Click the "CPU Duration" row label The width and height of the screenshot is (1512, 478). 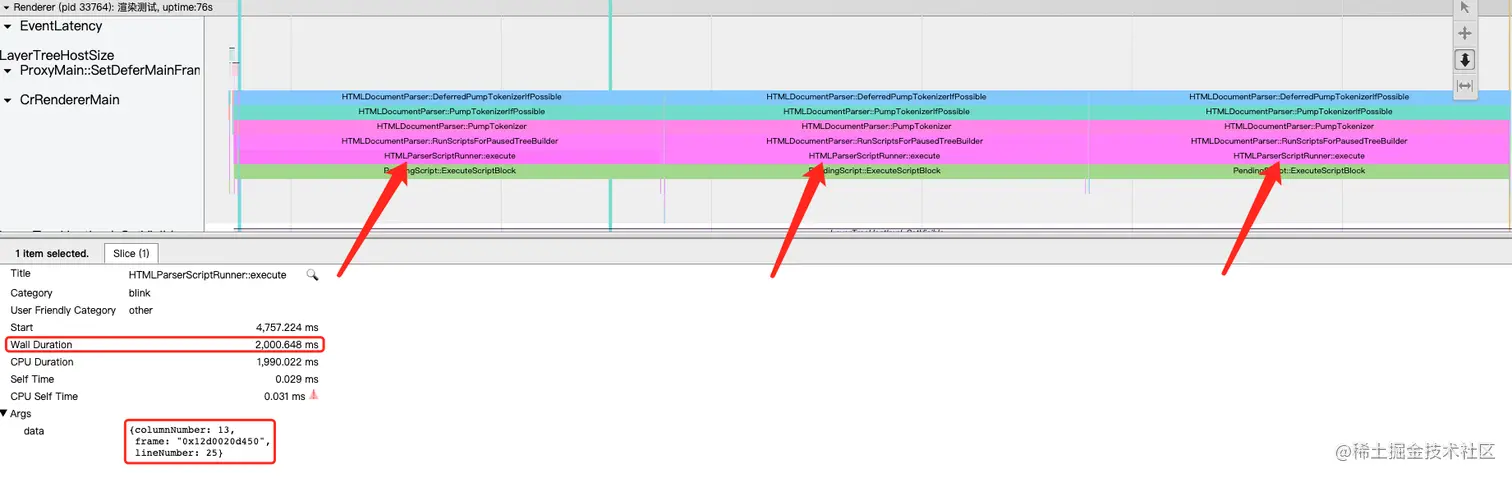click(41, 362)
